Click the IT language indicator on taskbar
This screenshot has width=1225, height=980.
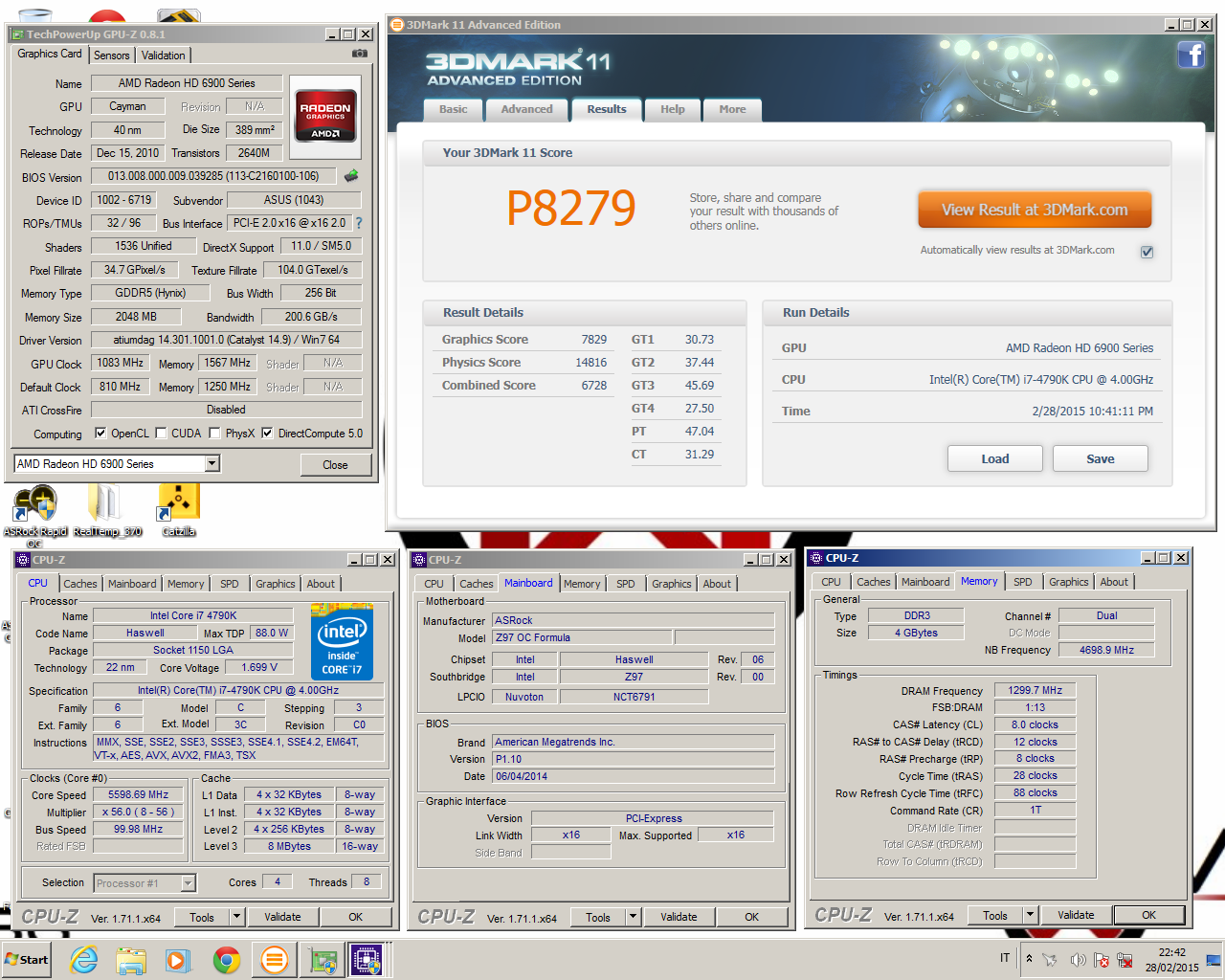[x=1005, y=958]
